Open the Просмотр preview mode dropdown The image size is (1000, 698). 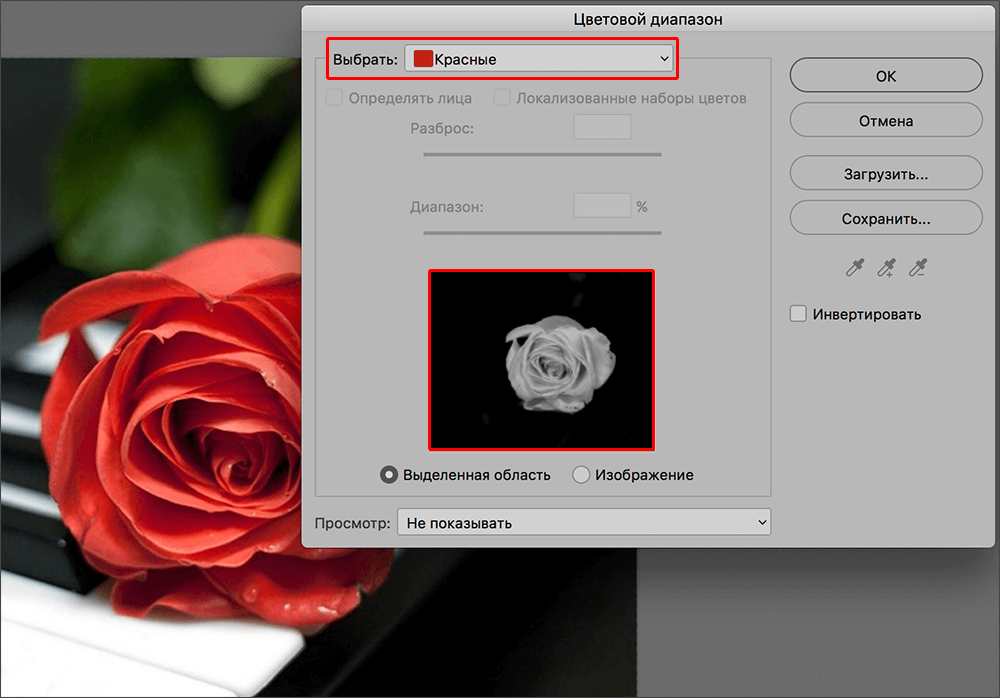coord(584,521)
